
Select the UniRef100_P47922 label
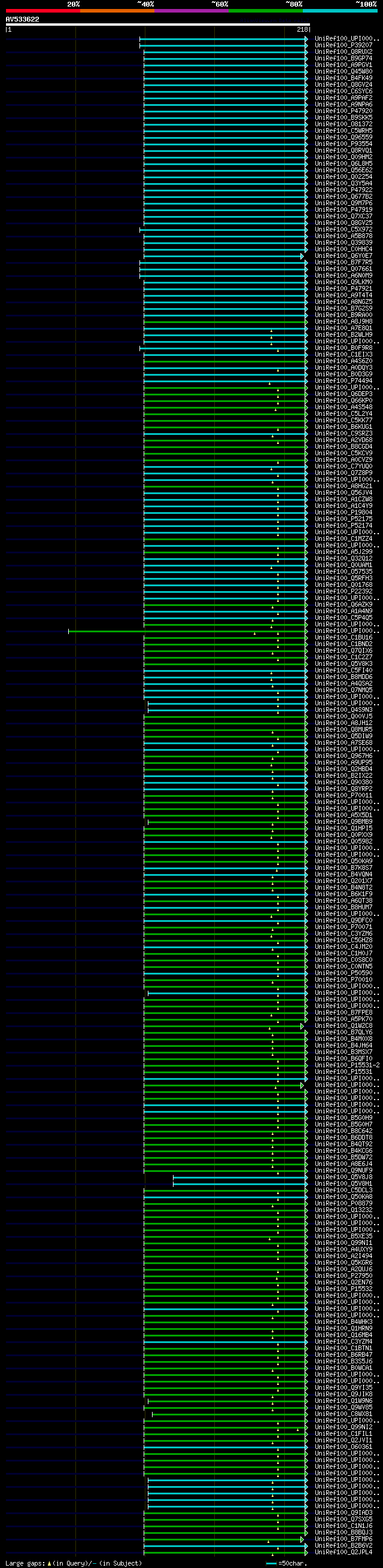tap(344, 190)
